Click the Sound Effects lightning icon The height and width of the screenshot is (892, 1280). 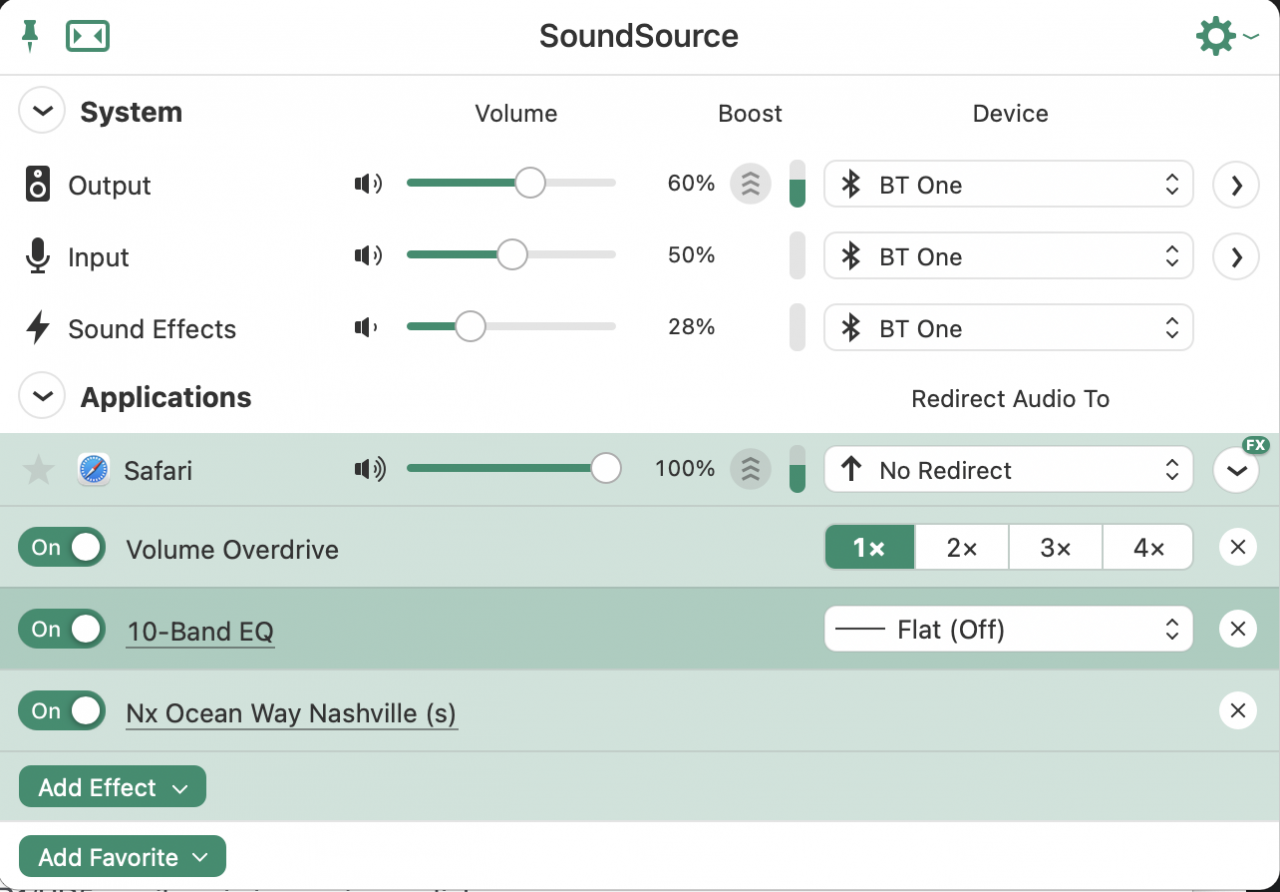click(38, 328)
